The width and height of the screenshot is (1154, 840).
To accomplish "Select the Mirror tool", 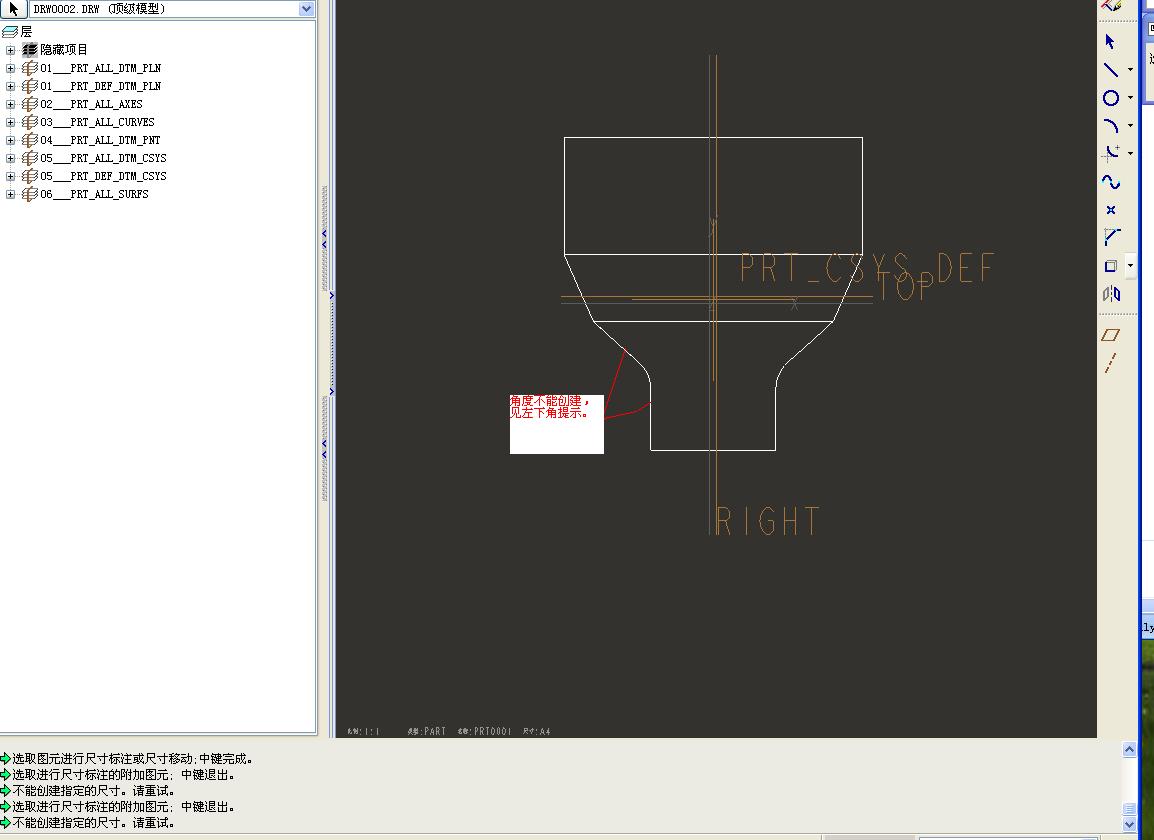I will [1111, 294].
